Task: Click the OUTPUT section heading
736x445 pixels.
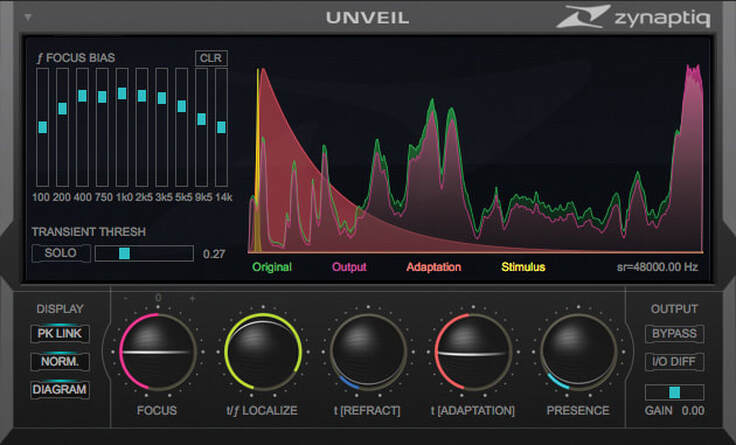Action: pyautogui.click(x=675, y=309)
